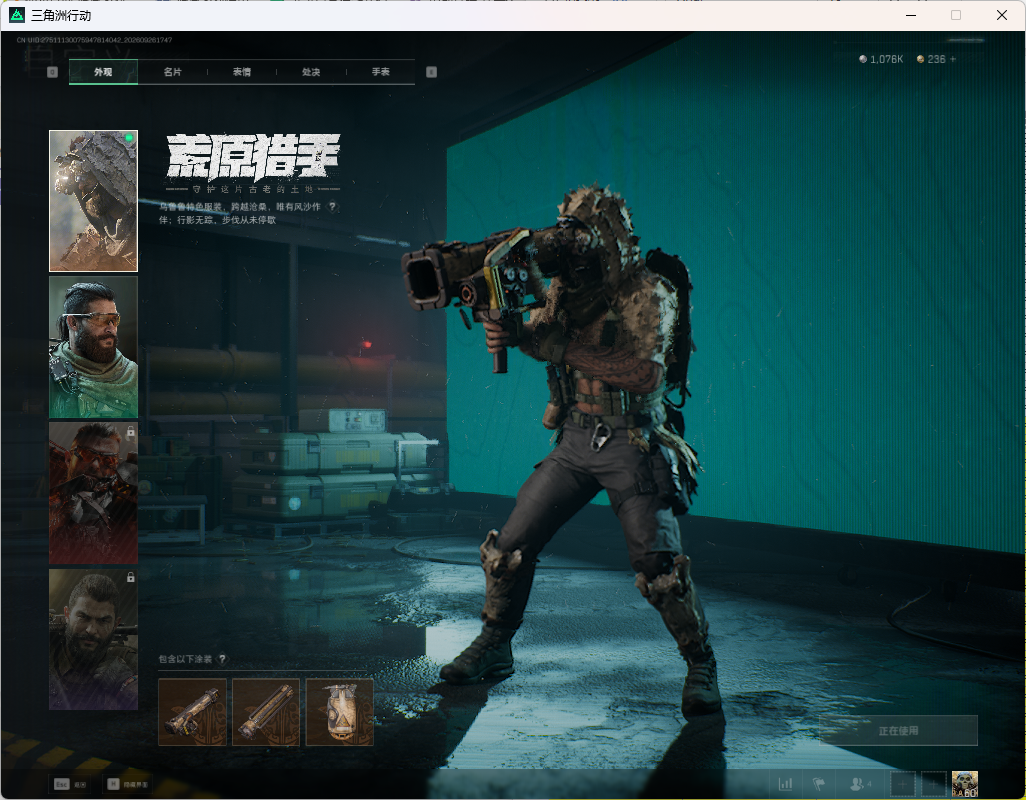Click the 正在使用 button
This screenshot has width=1026, height=800.
tap(898, 731)
